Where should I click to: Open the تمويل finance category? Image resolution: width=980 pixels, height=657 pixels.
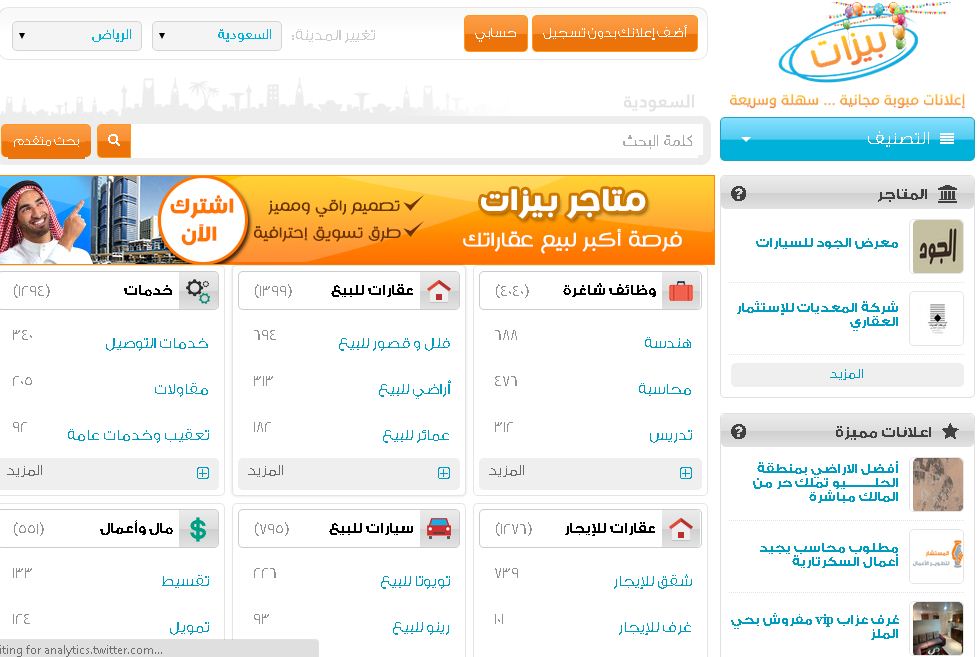189,628
